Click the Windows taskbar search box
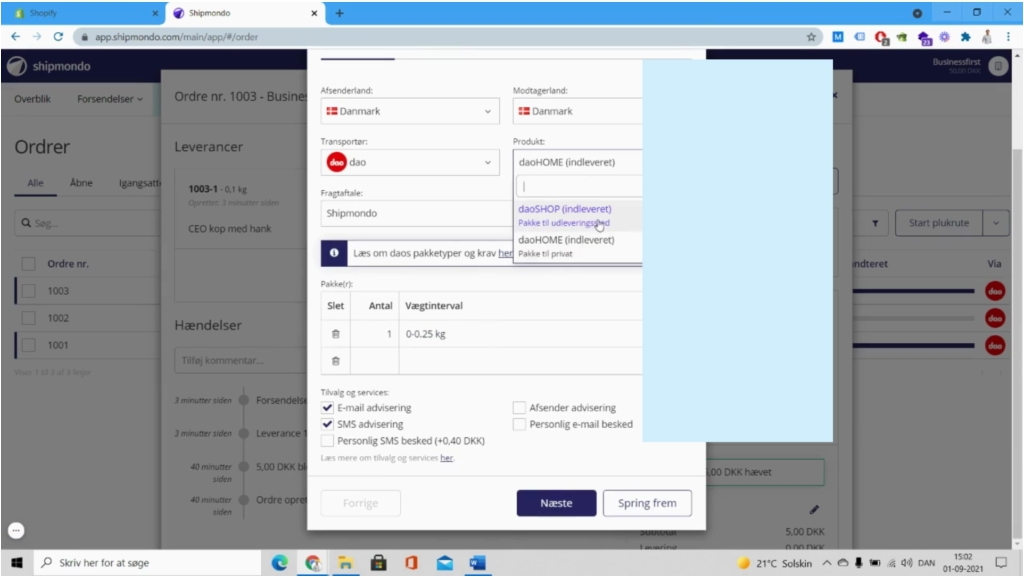The height and width of the screenshot is (577, 1024). click(x=147, y=563)
